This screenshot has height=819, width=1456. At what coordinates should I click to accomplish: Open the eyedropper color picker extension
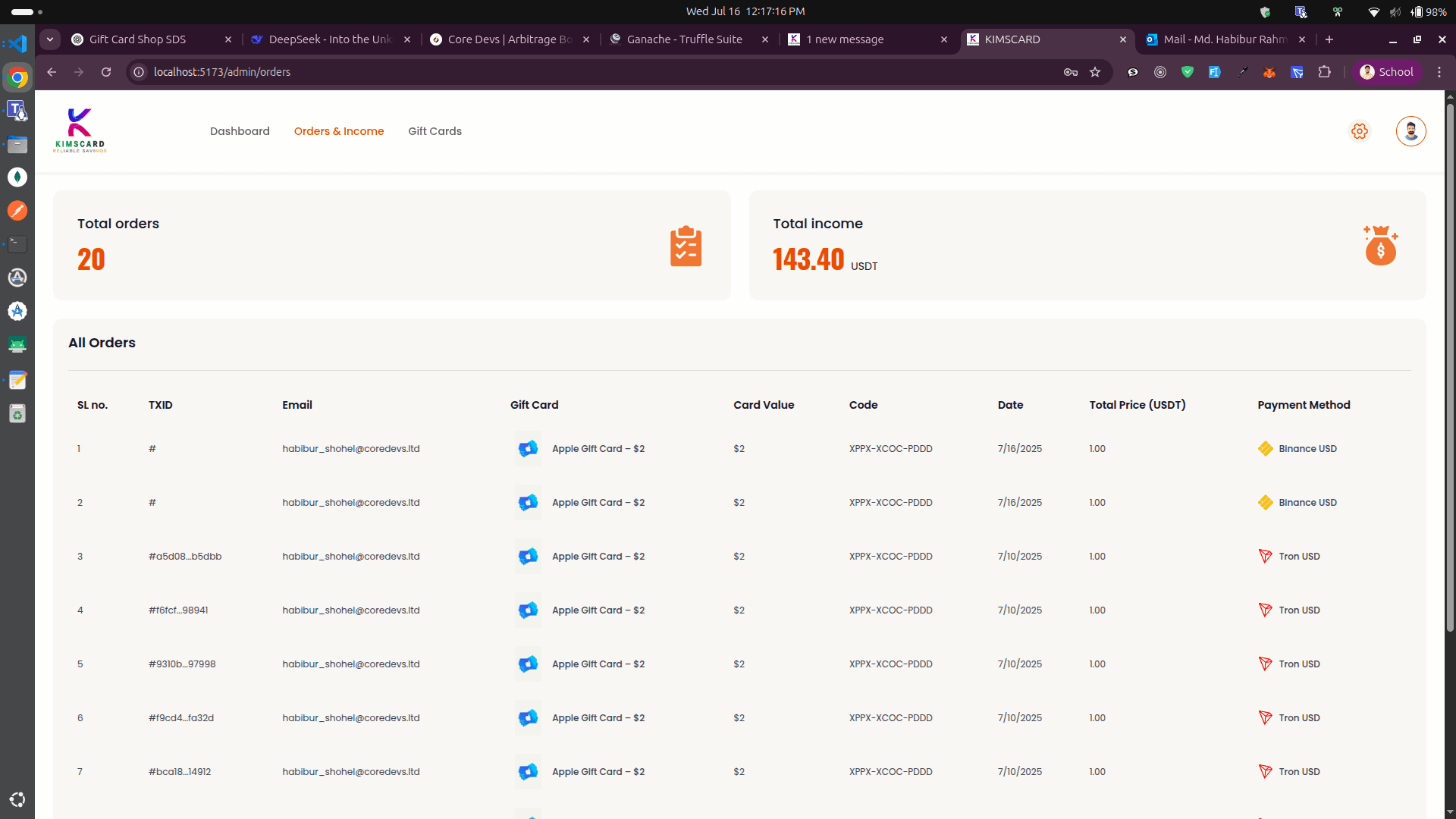[1243, 72]
